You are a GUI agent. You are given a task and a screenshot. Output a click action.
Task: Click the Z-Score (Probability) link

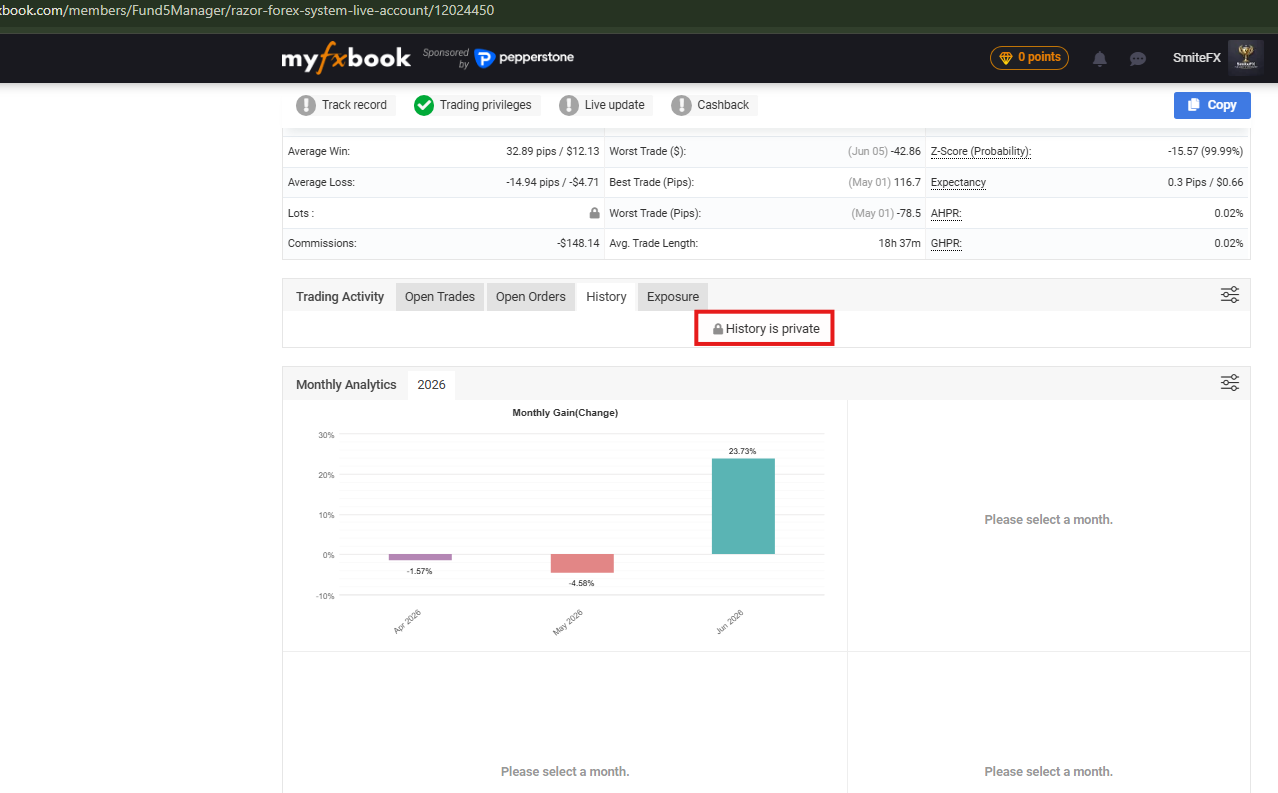click(981, 152)
